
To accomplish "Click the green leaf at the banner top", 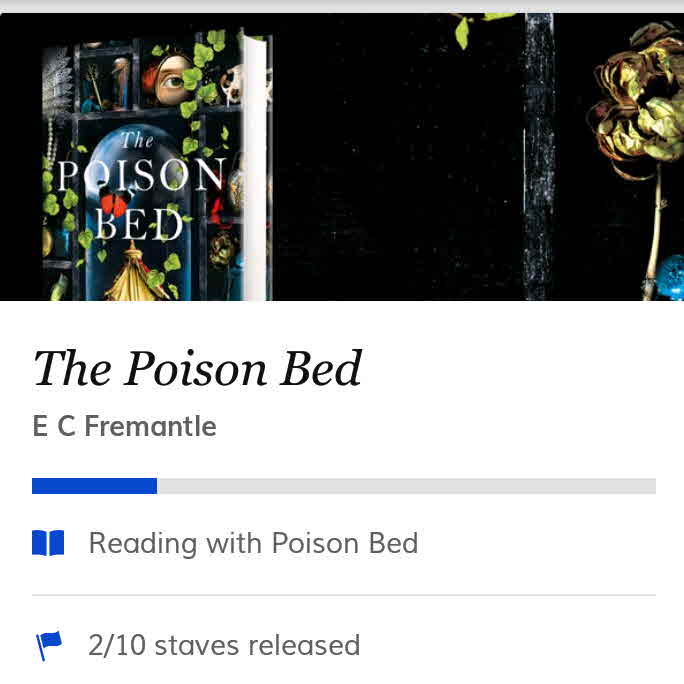I will pos(463,30).
